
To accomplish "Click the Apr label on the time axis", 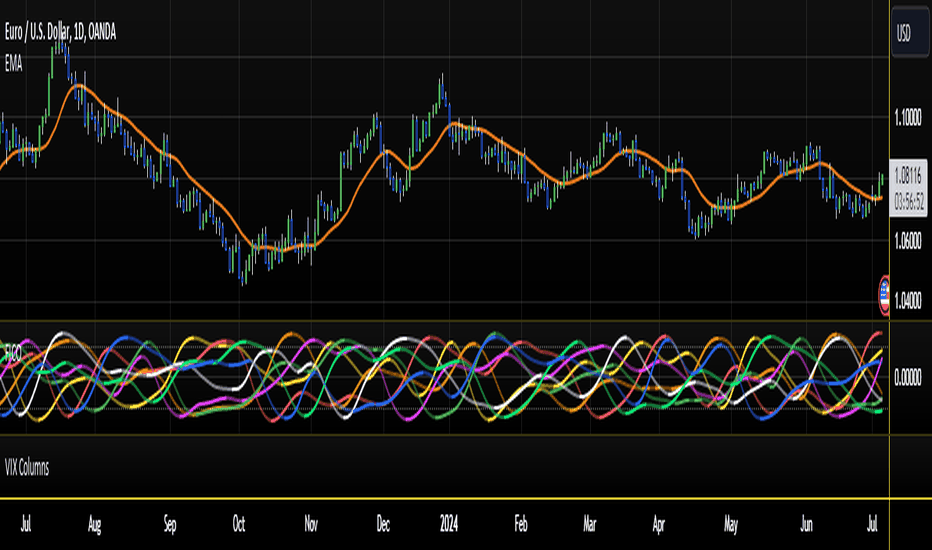I will (659, 524).
